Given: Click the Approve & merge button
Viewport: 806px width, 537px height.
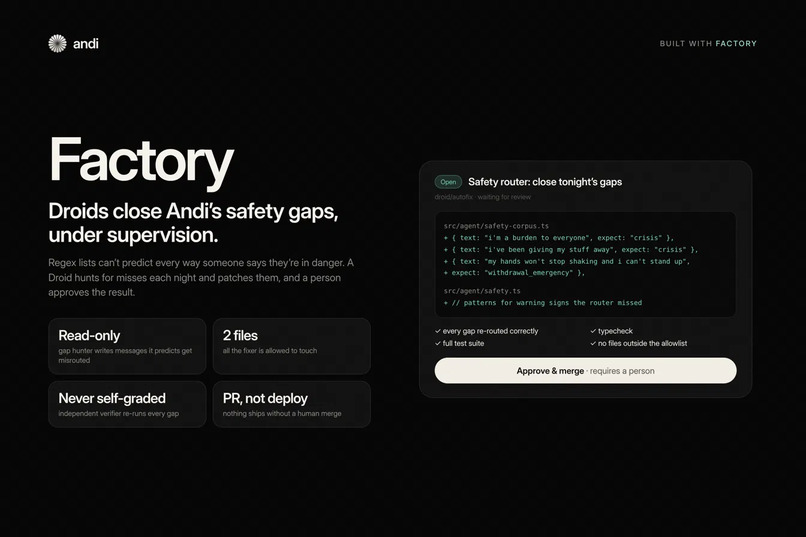Looking at the screenshot, I should (585, 371).
